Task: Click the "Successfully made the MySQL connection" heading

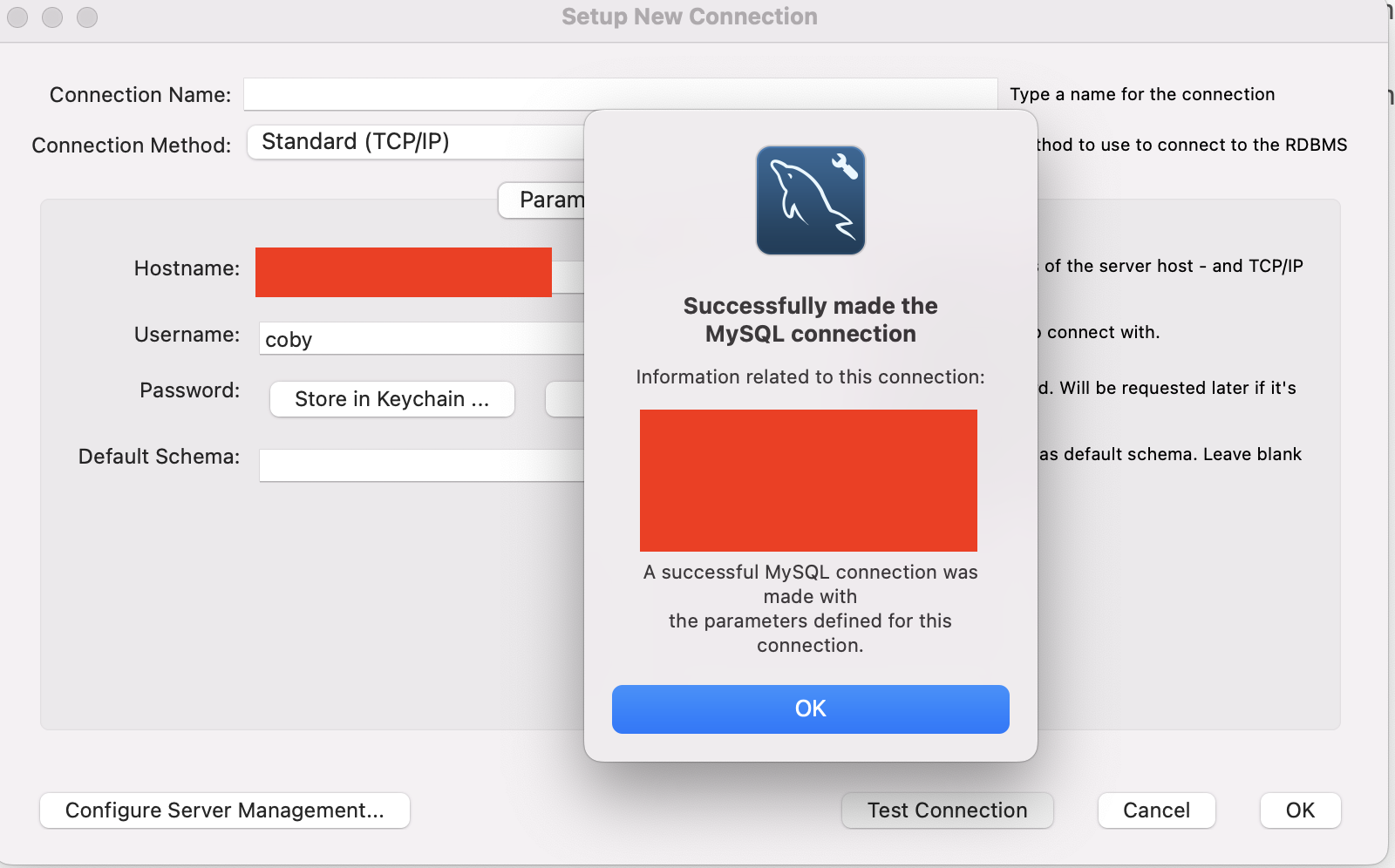Action: click(810, 320)
